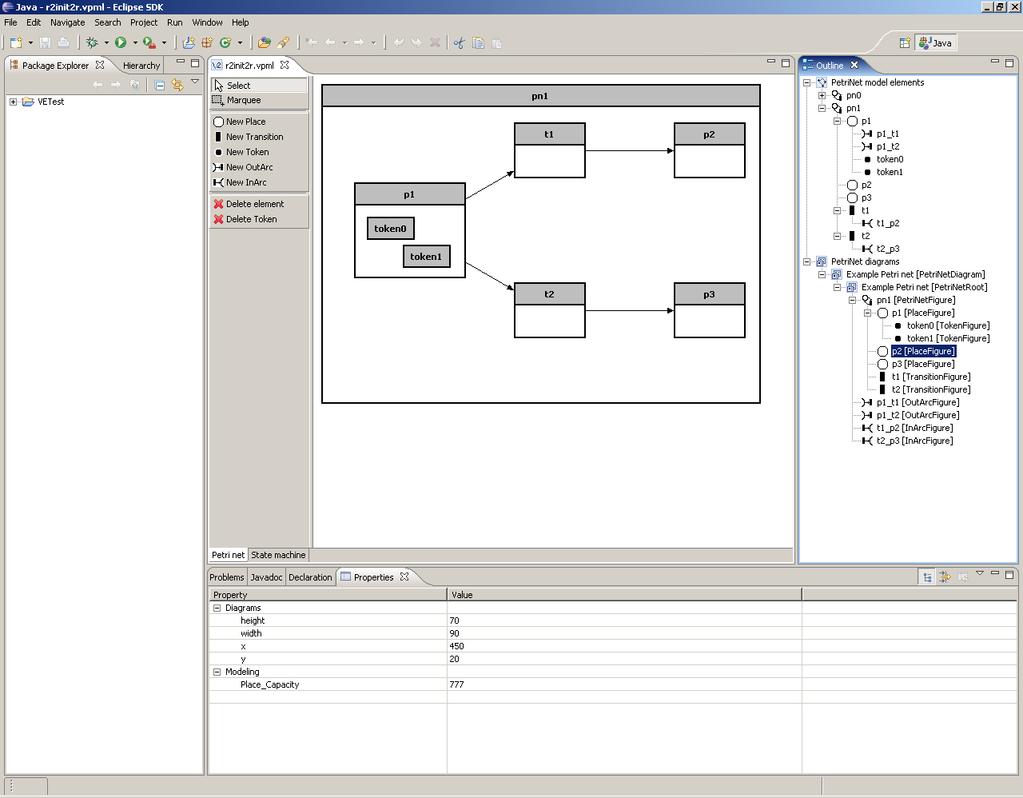
Task: Collapse PetriNet model elements root node
Action: pyautogui.click(x=807, y=83)
